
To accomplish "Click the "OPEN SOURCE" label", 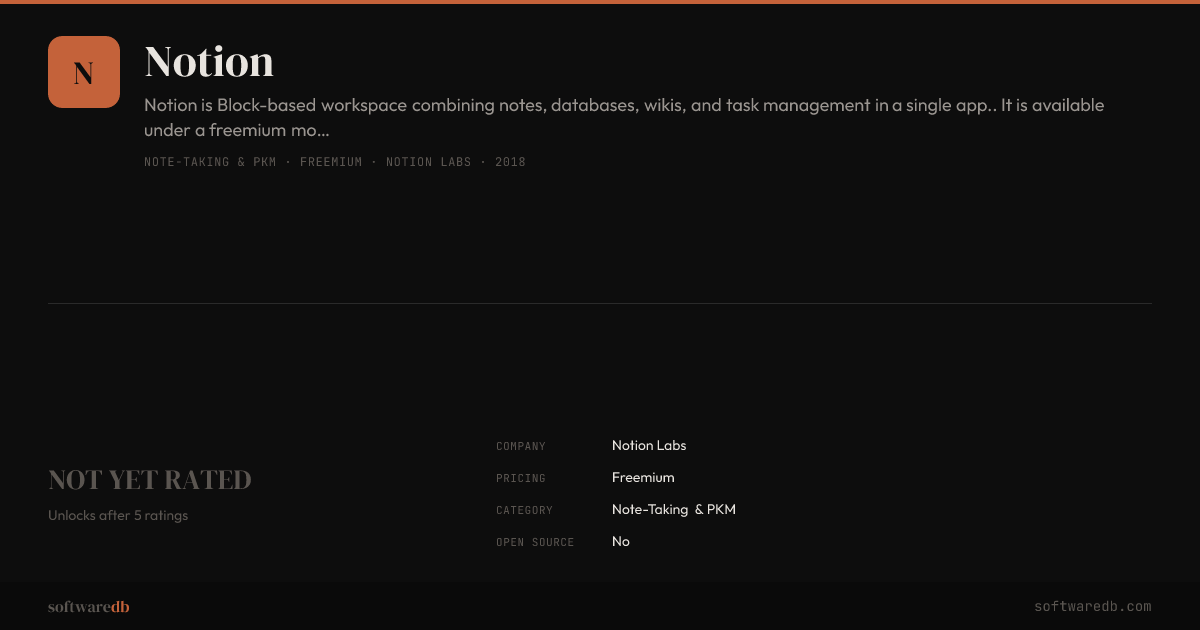I will tap(535, 542).
